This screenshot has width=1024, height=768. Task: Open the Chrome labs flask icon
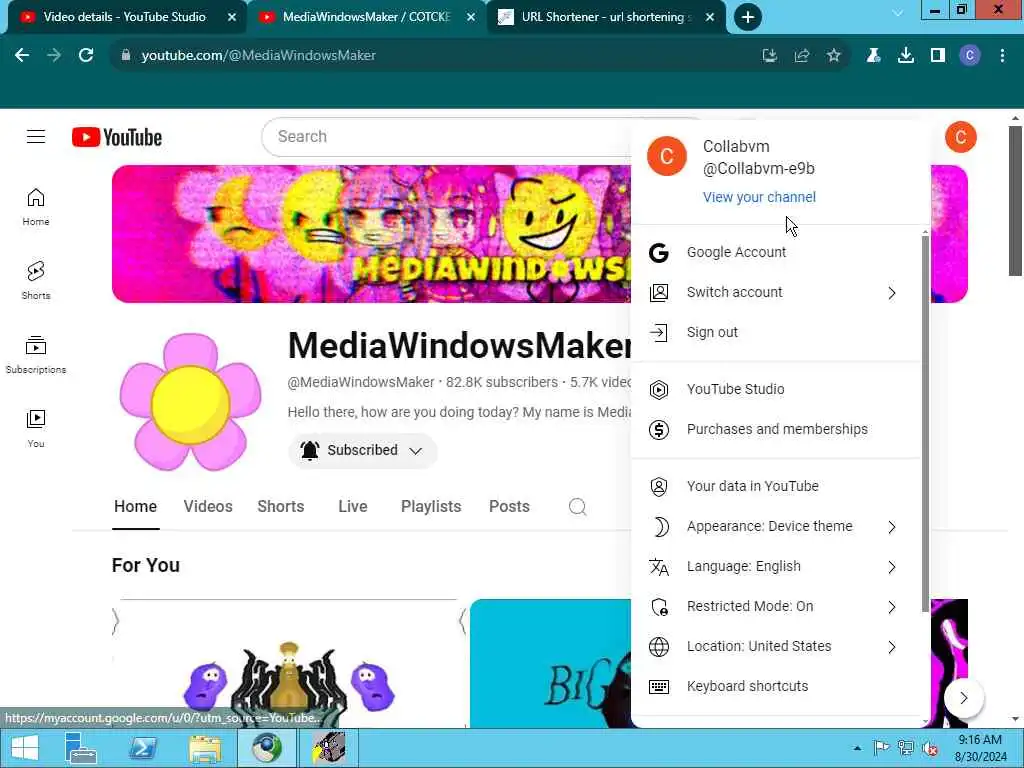click(x=873, y=56)
